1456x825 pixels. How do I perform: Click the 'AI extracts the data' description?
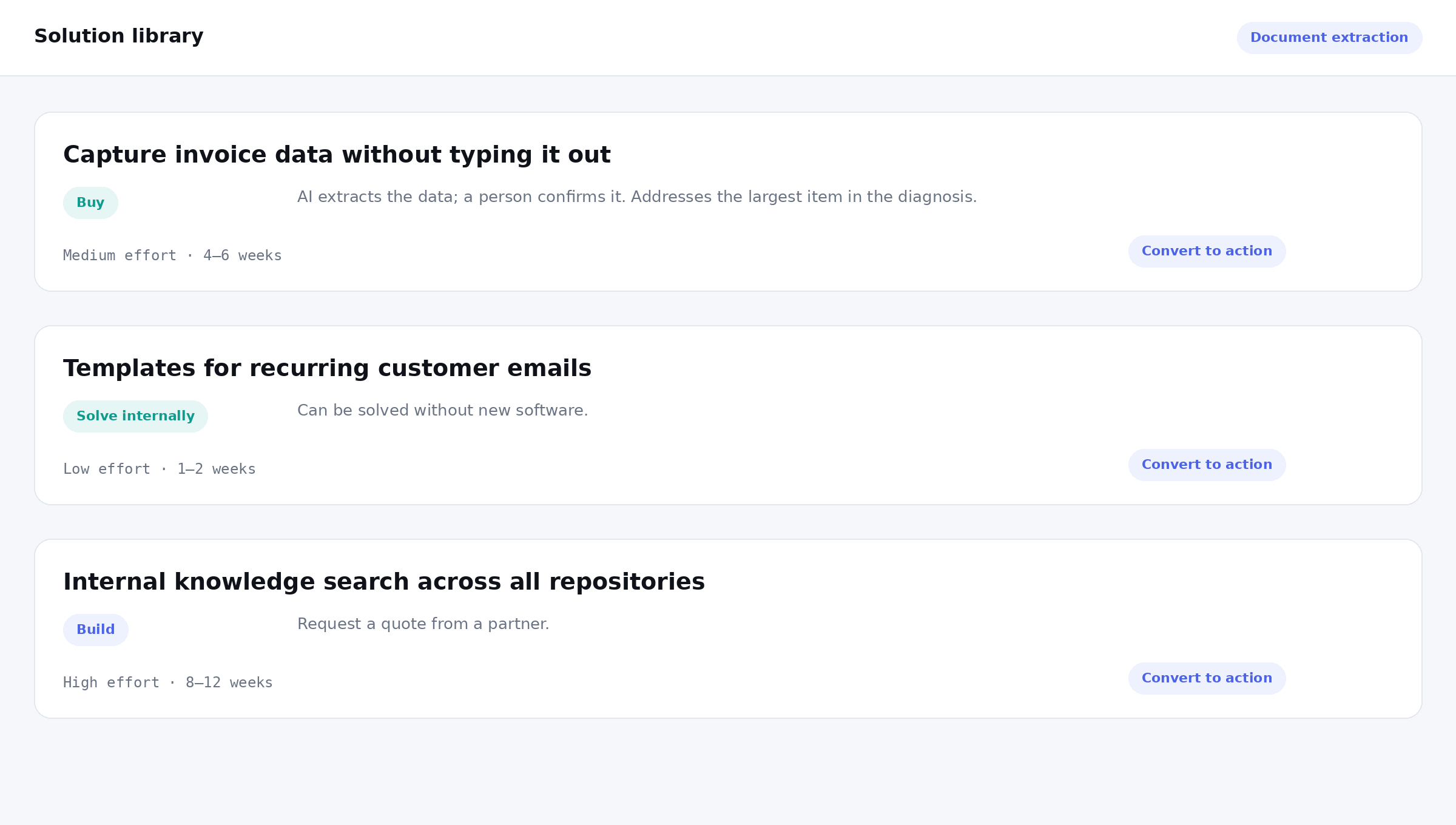pos(637,197)
